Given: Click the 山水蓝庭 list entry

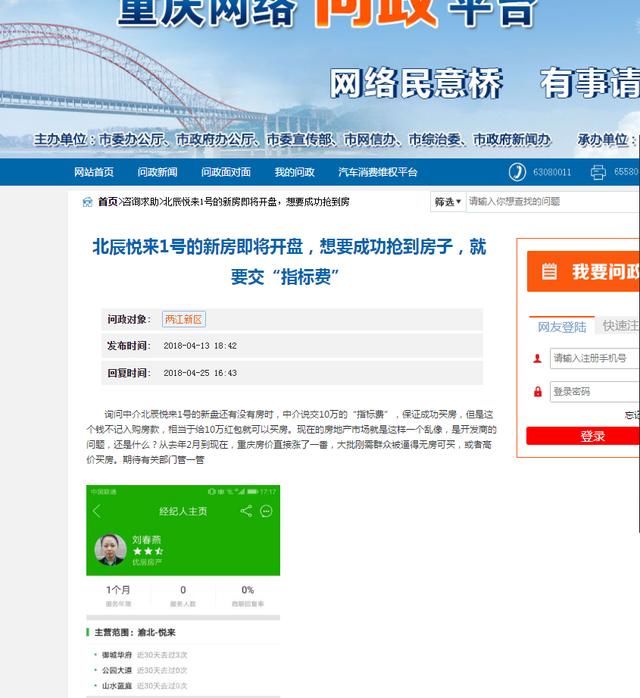Looking at the screenshot, I should click(117, 686).
